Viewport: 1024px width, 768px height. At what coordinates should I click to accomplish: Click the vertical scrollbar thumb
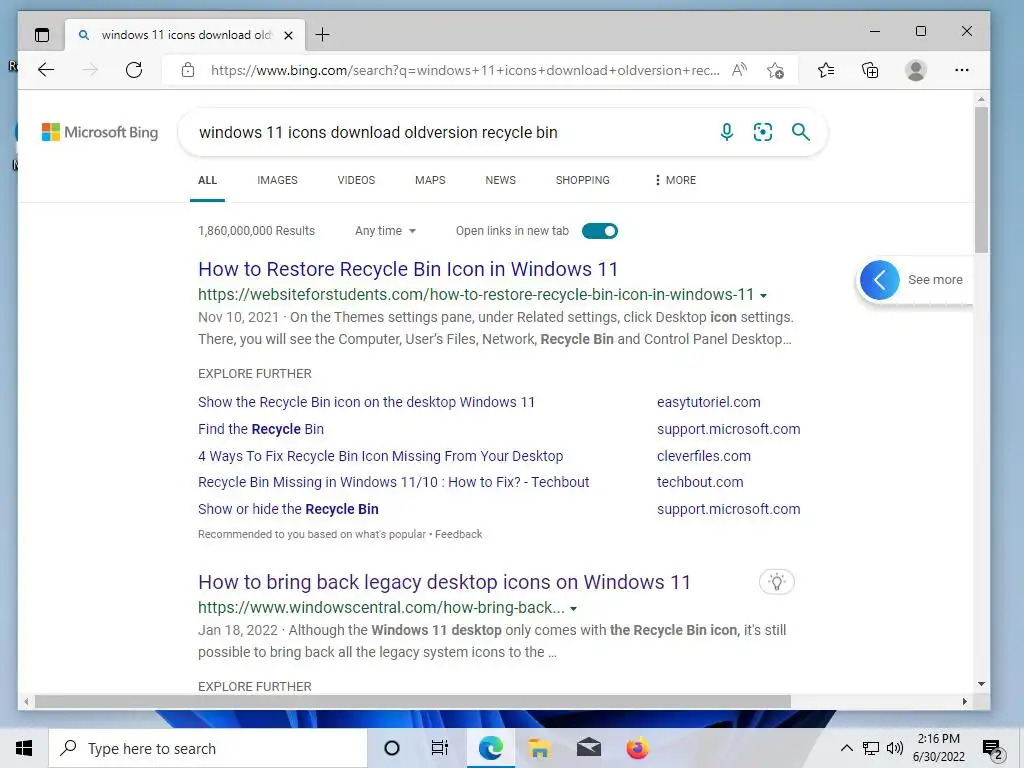(x=981, y=180)
